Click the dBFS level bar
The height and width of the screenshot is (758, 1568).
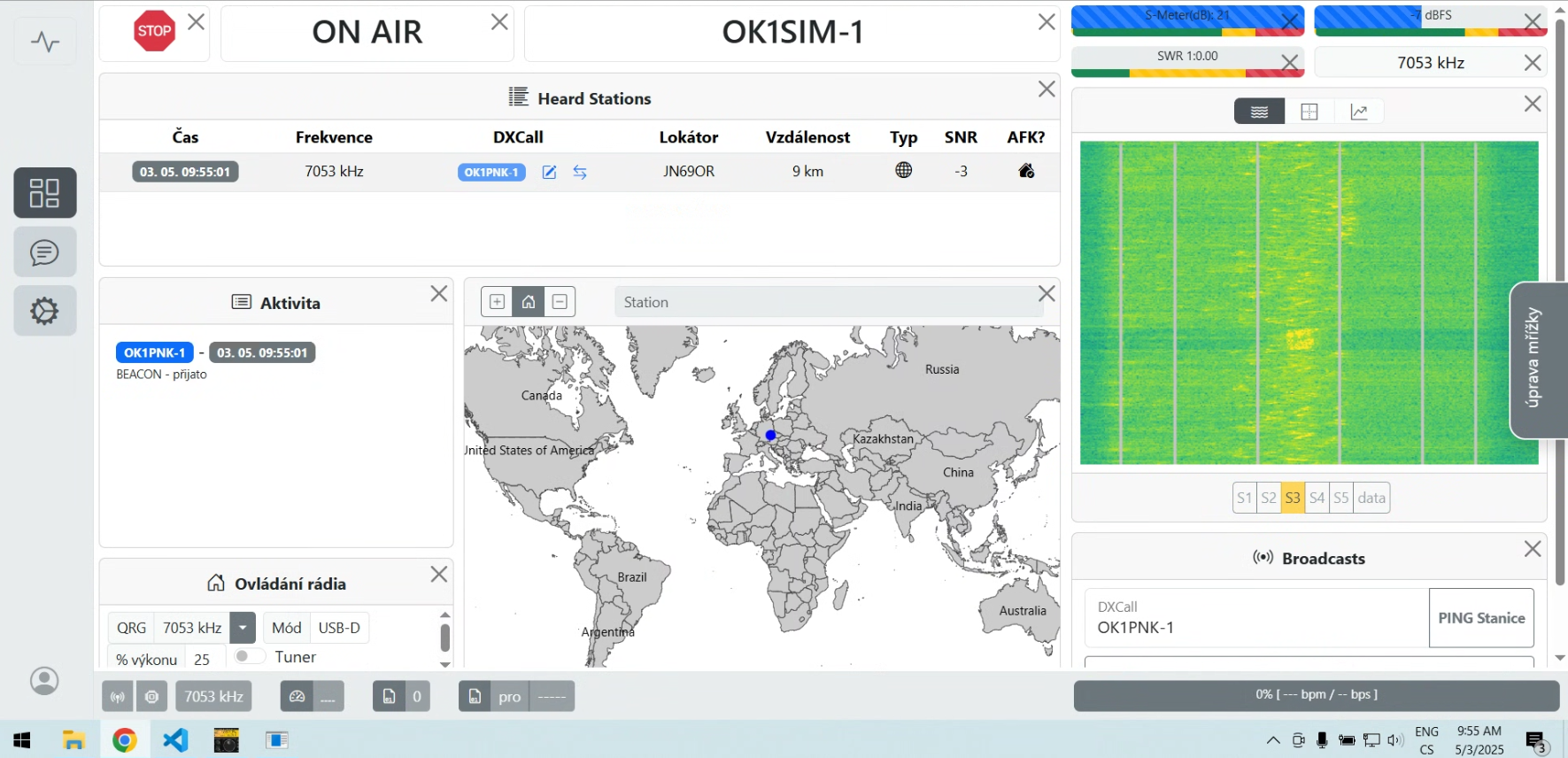point(1431,21)
